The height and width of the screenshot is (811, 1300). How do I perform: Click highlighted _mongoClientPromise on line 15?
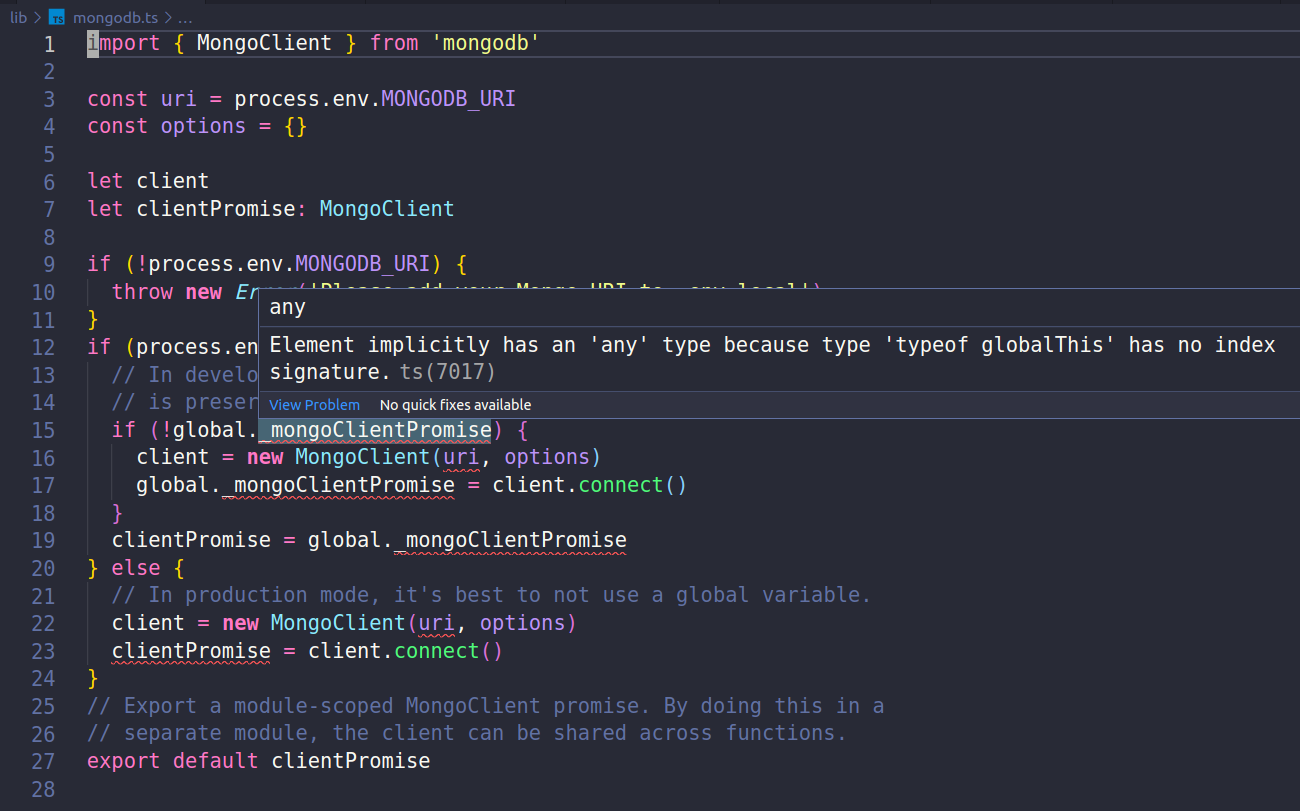375,430
